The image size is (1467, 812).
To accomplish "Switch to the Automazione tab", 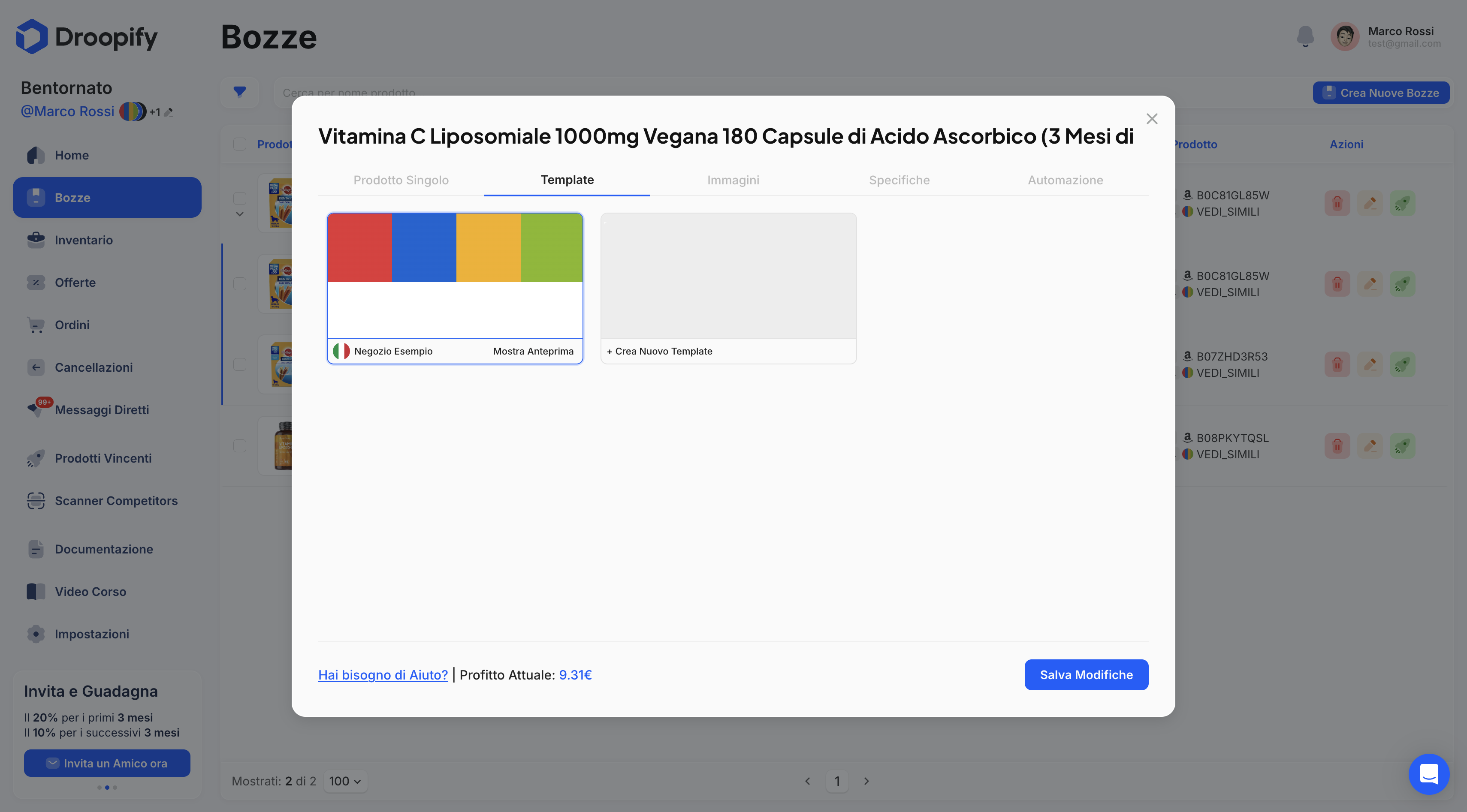I will [x=1066, y=180].
